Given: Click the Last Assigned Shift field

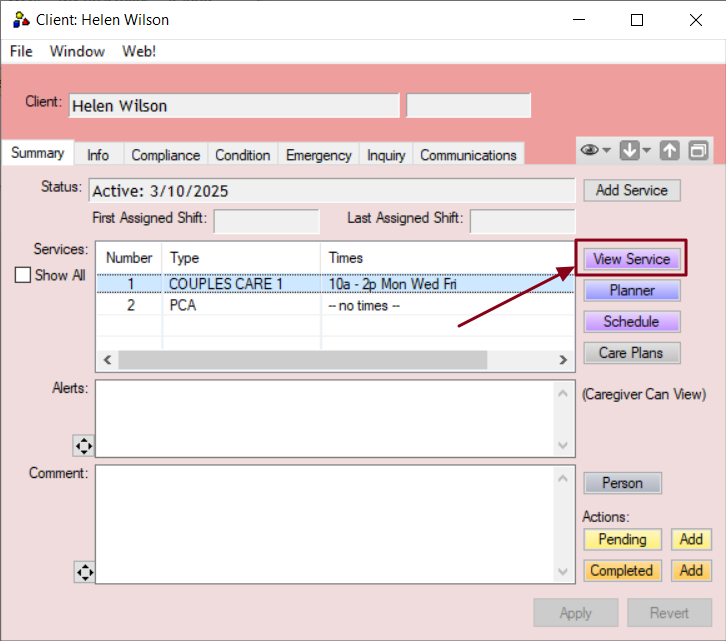Looking at the screenshot, I should pyautogui.click(x=523, y=221).
